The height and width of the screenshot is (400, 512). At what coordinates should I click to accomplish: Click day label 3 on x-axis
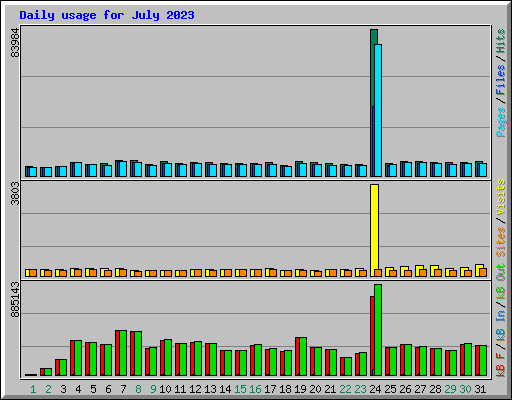tap(63, 389)
